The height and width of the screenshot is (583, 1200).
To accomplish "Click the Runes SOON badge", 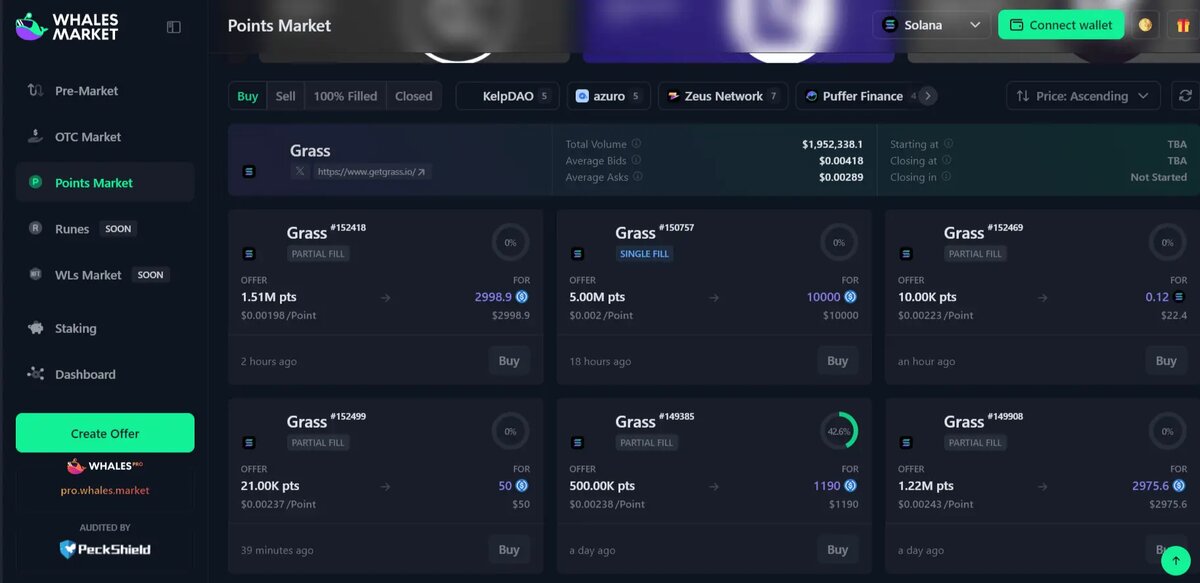I will pos(118,229).
